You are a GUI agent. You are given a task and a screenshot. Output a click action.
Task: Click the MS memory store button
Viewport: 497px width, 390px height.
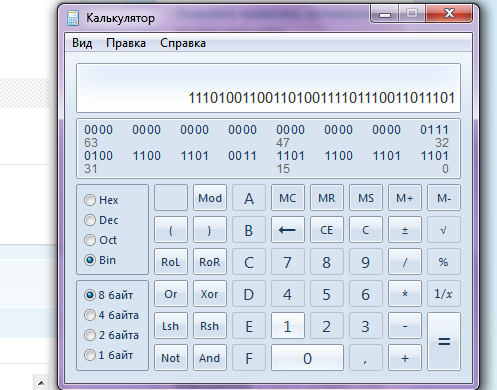coord(366,198)
